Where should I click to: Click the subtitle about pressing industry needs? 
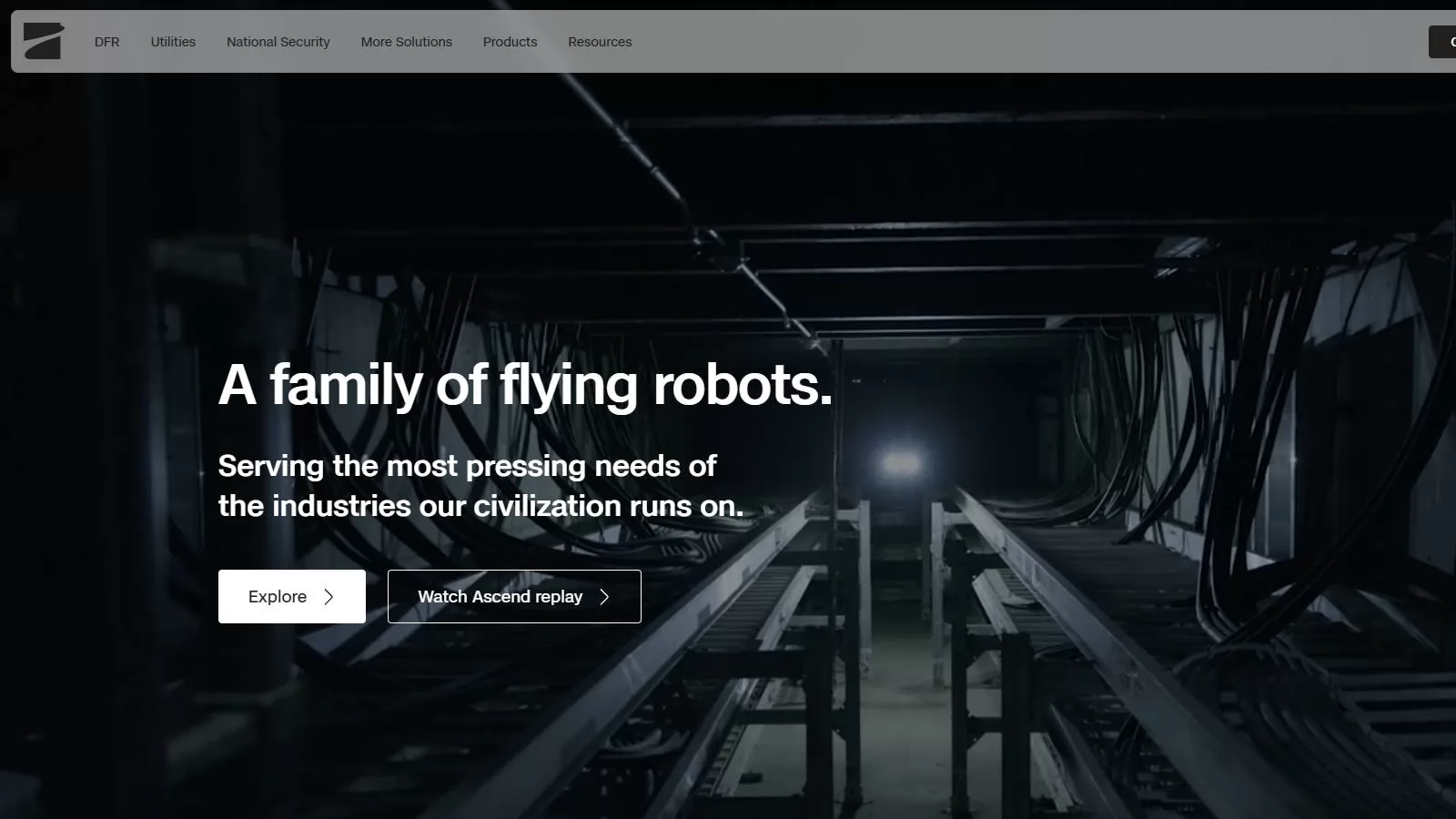(480, 486)
